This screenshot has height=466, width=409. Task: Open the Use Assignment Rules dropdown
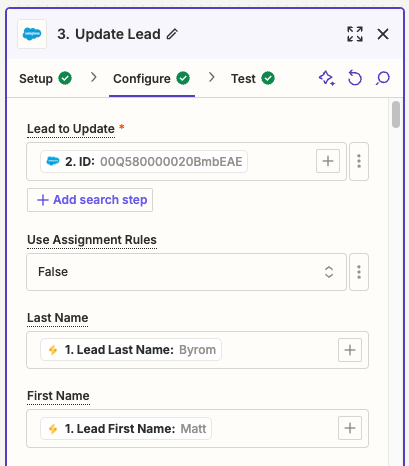(x=186, y=272)
